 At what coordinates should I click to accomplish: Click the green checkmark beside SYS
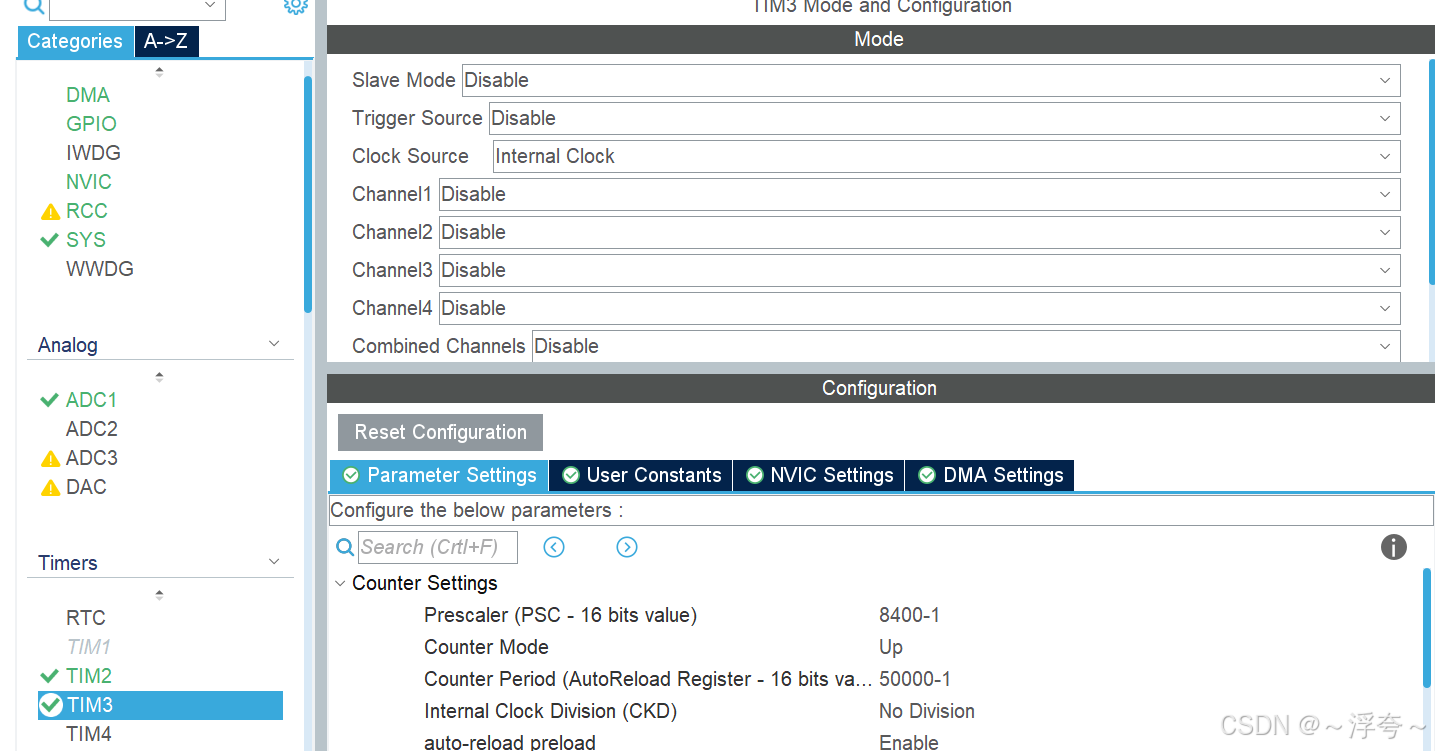[49, 239]
